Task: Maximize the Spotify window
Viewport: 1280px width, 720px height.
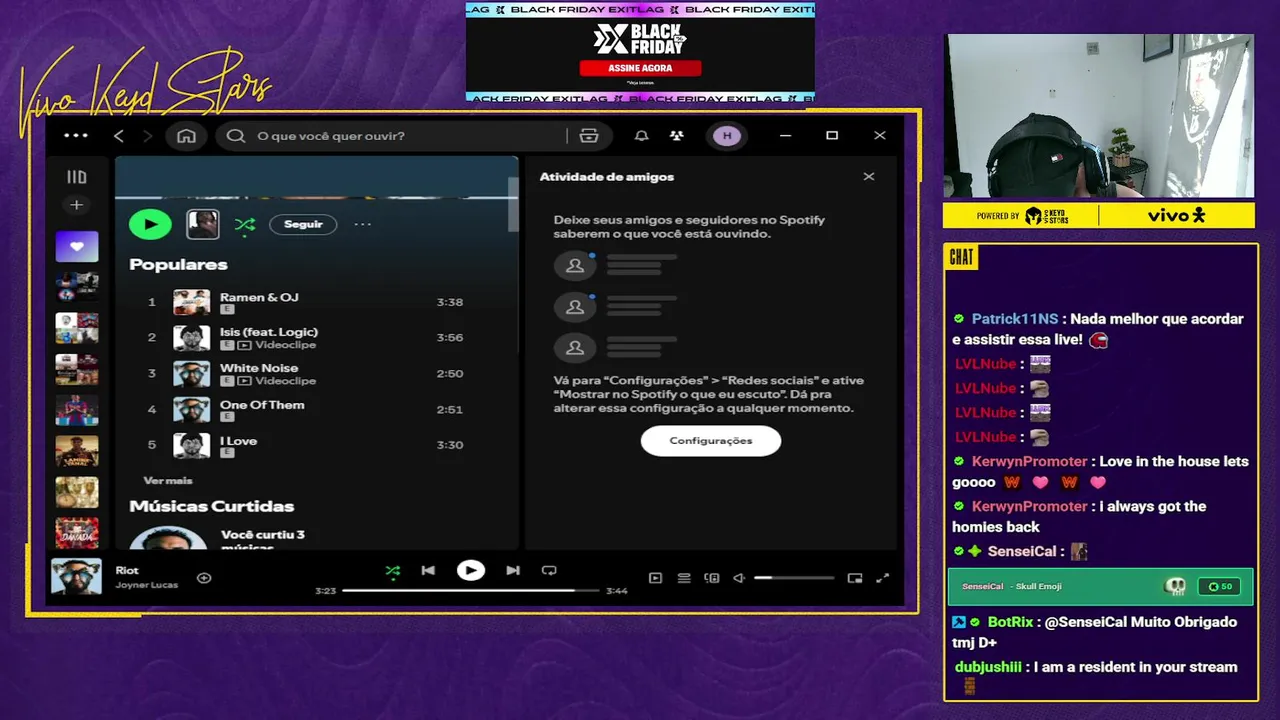Action: tap(832, 136)
